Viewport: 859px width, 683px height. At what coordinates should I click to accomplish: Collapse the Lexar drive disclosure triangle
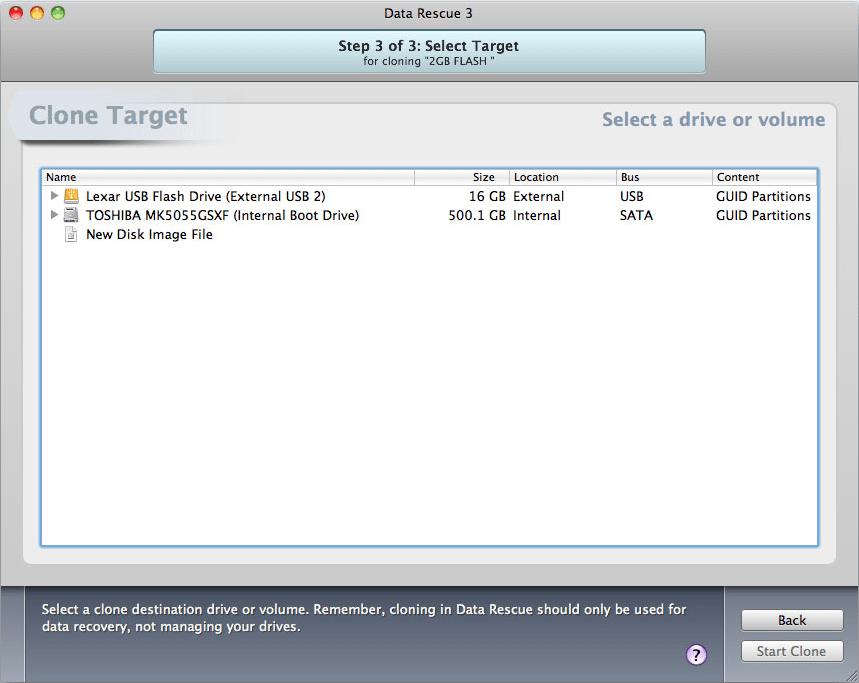coord(55,196)
